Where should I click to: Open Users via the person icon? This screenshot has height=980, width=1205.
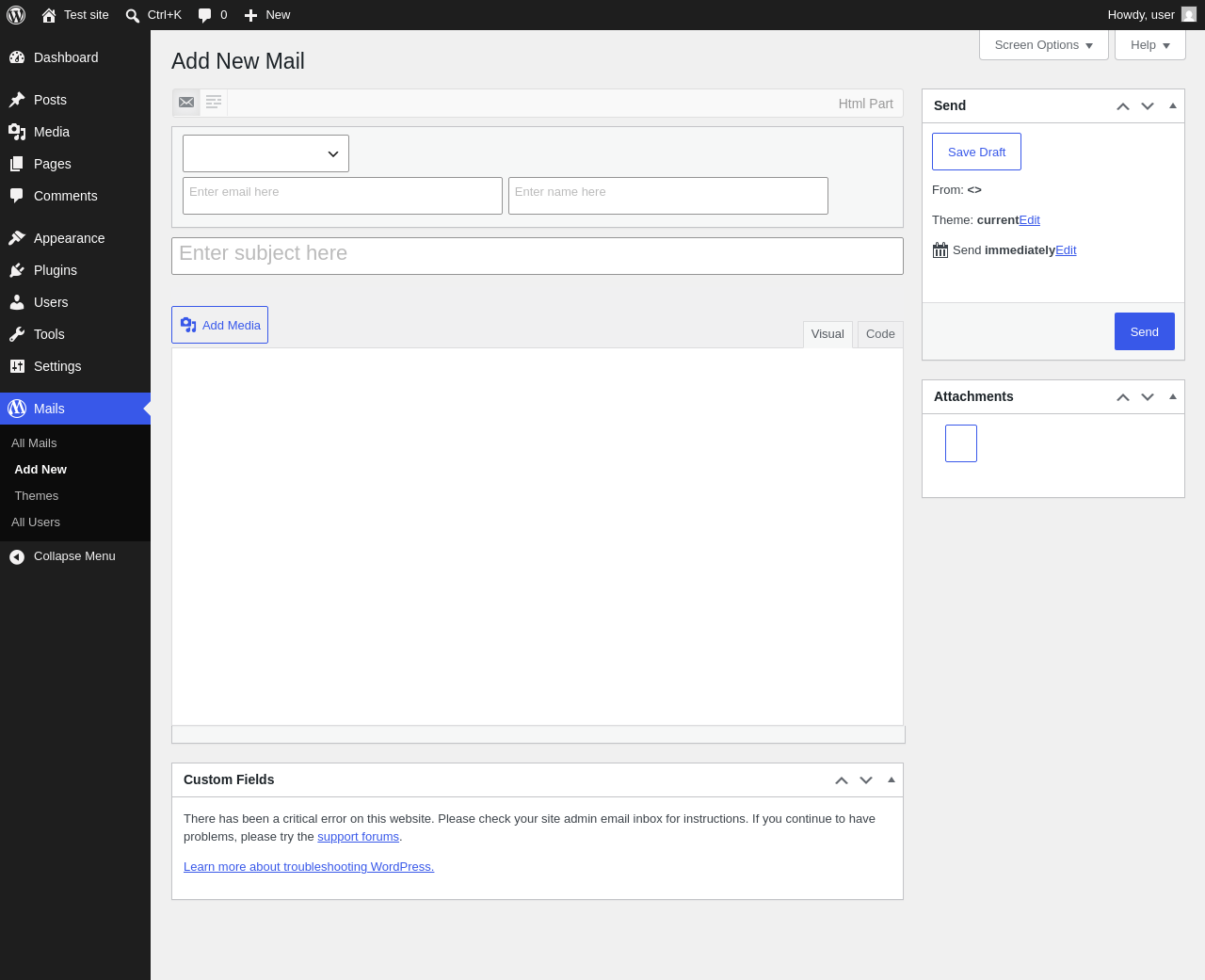17,302
